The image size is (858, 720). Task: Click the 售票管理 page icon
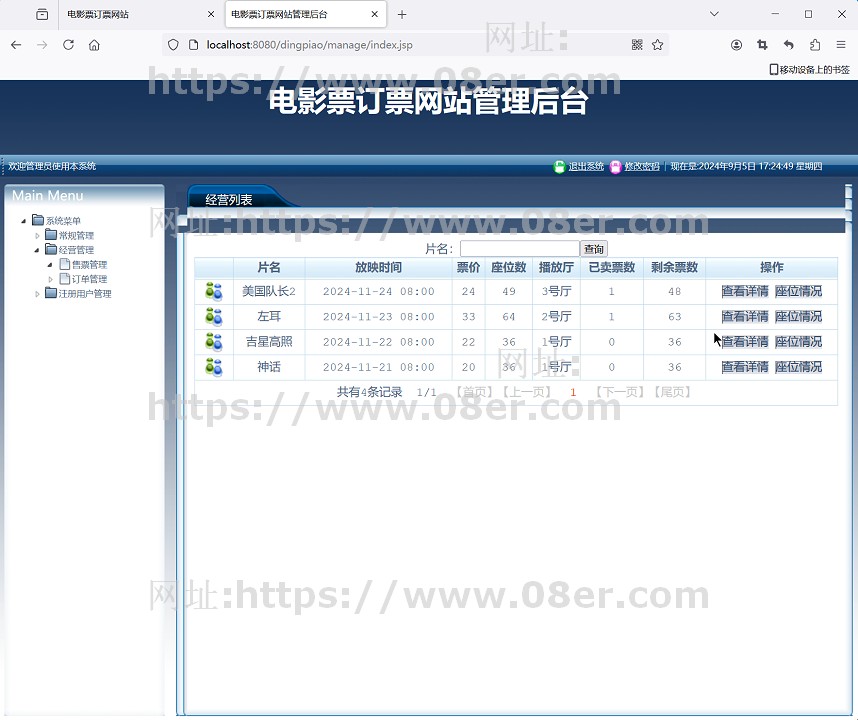(x=65, y=264)
